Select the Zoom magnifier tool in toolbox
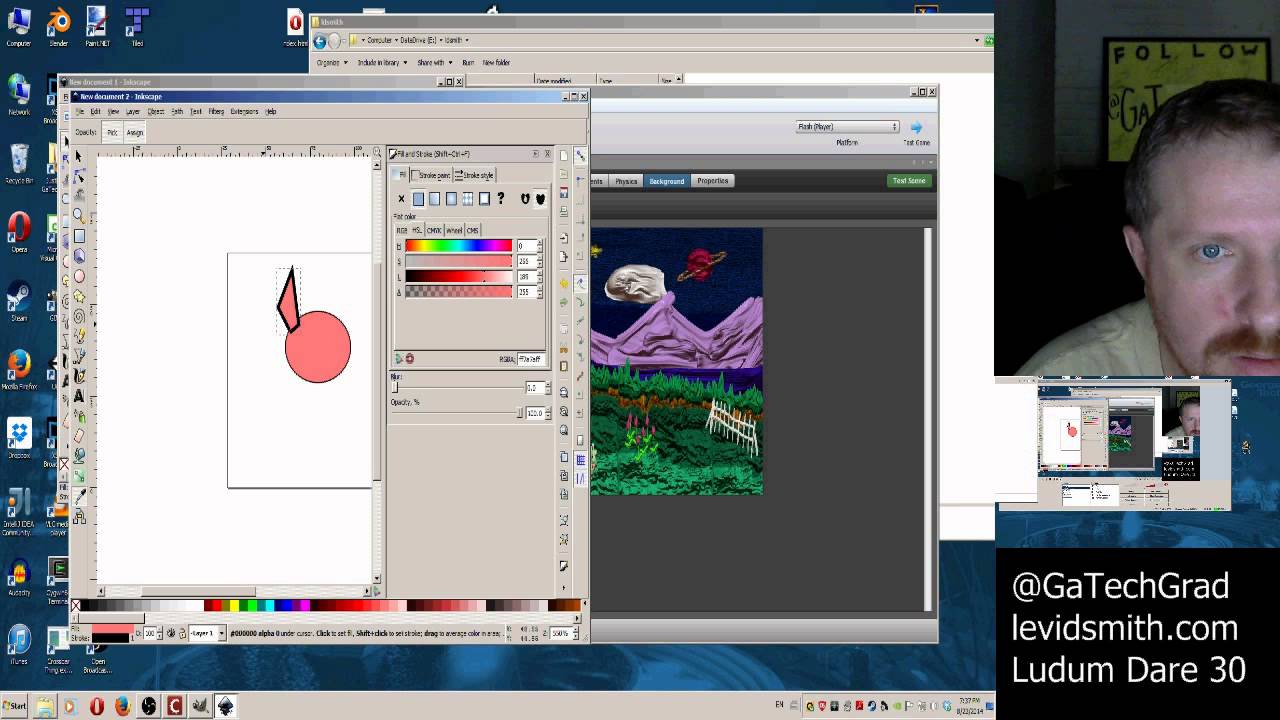This screenshot has width=1280, height=720. (x=79, y=215)
